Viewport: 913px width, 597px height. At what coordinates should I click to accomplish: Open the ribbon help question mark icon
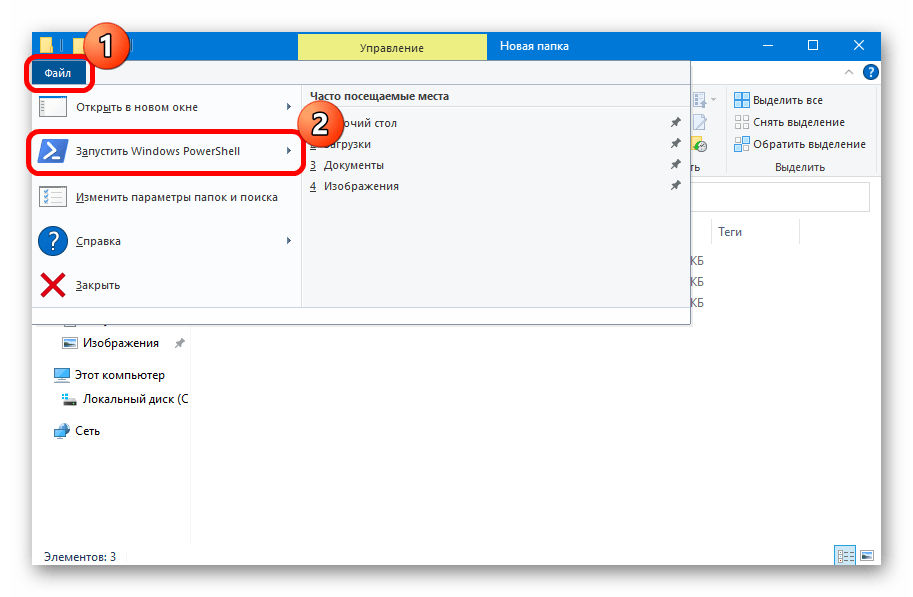click(870, 72)
